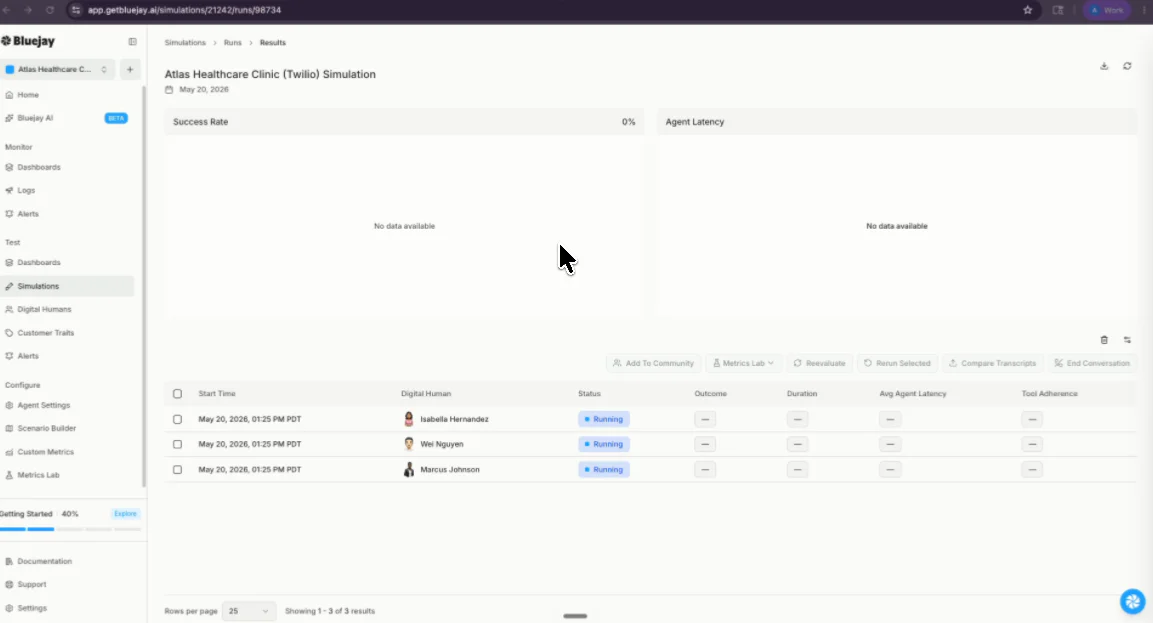Click the Duration column header

point(802,394)
